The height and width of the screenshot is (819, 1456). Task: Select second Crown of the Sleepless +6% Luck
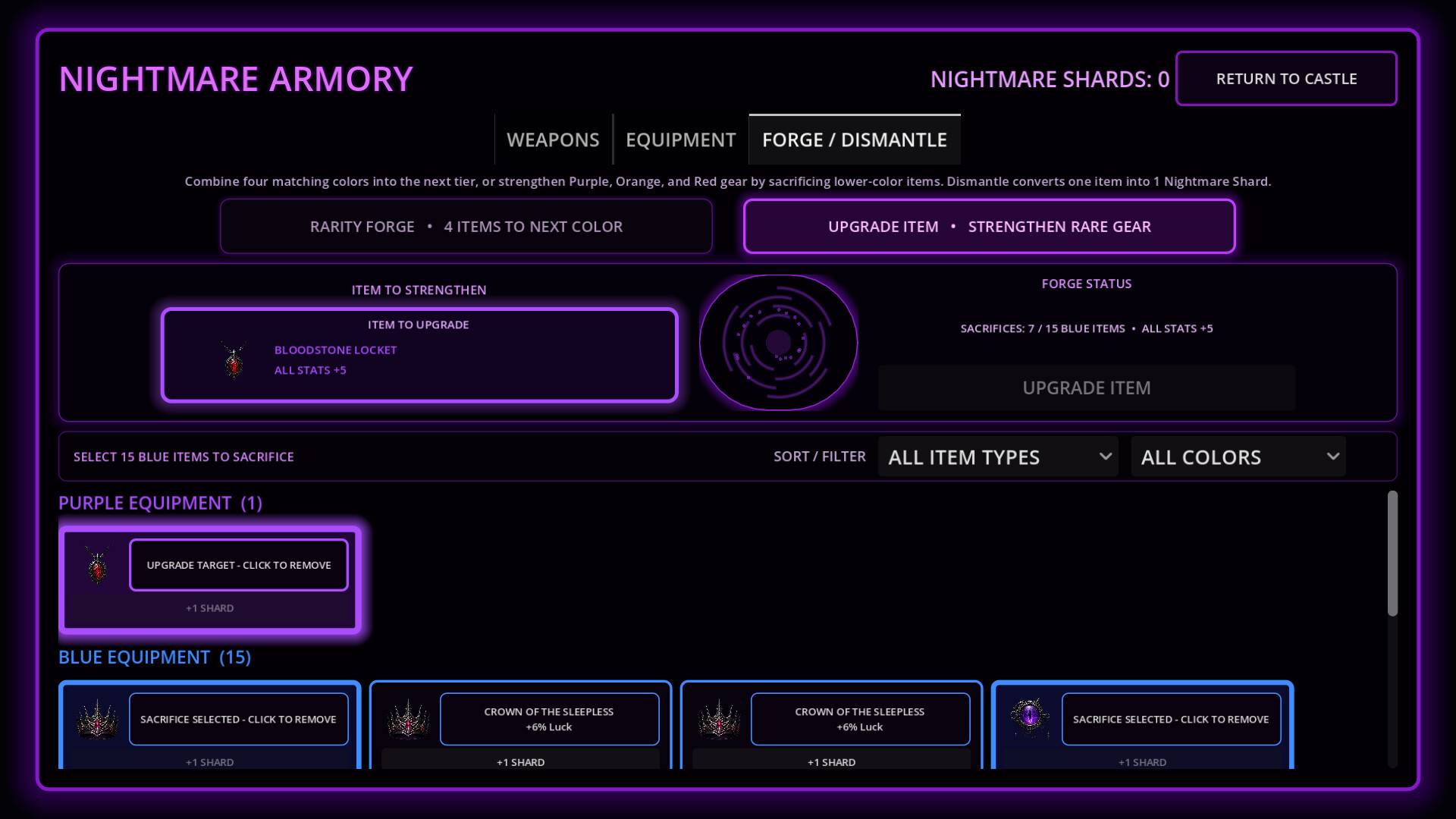tap(549, 719)
